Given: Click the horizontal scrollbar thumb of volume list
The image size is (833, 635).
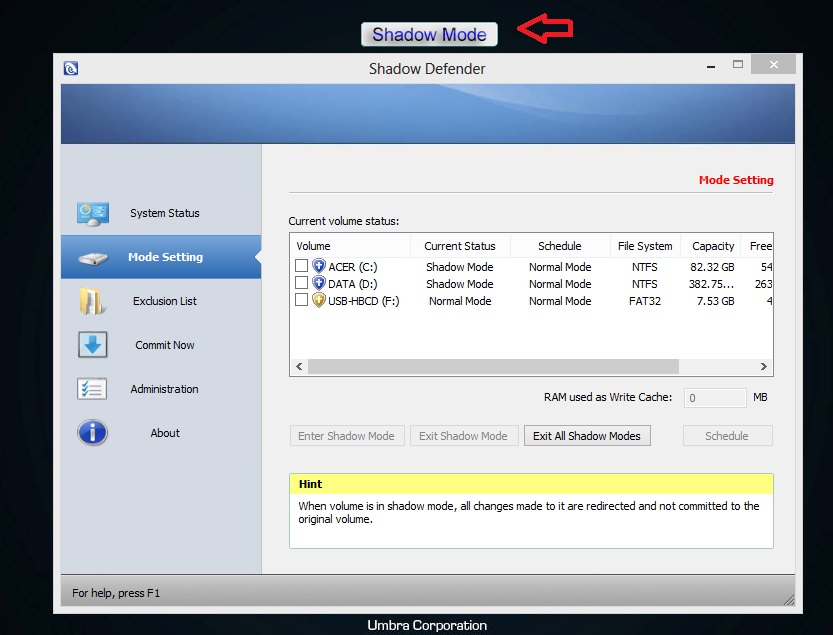Looking at the screenshot, I should tap(493, 367).
